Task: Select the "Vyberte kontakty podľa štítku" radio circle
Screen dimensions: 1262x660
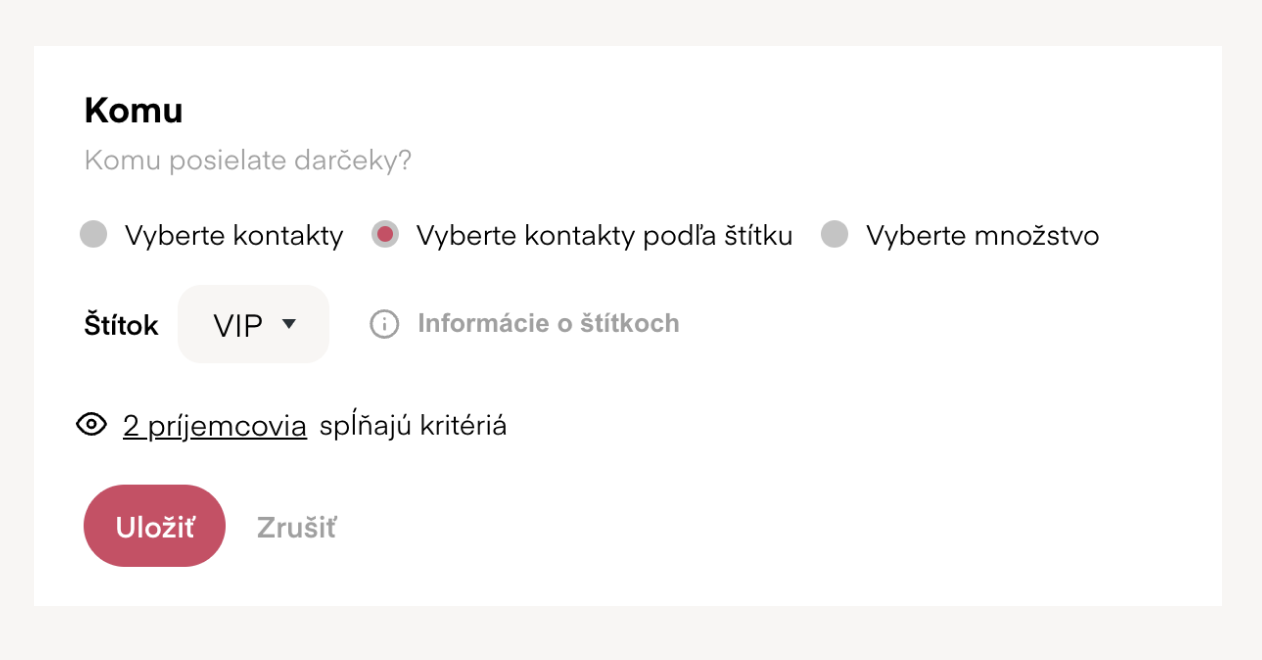Action: 385,235
